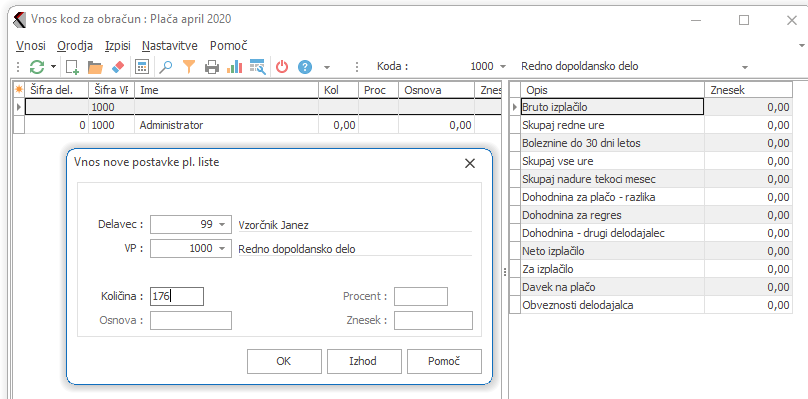The width and height of the screenshot is (808, 399).
Task: Click the blue help question icon
Action: pos(305,66)
